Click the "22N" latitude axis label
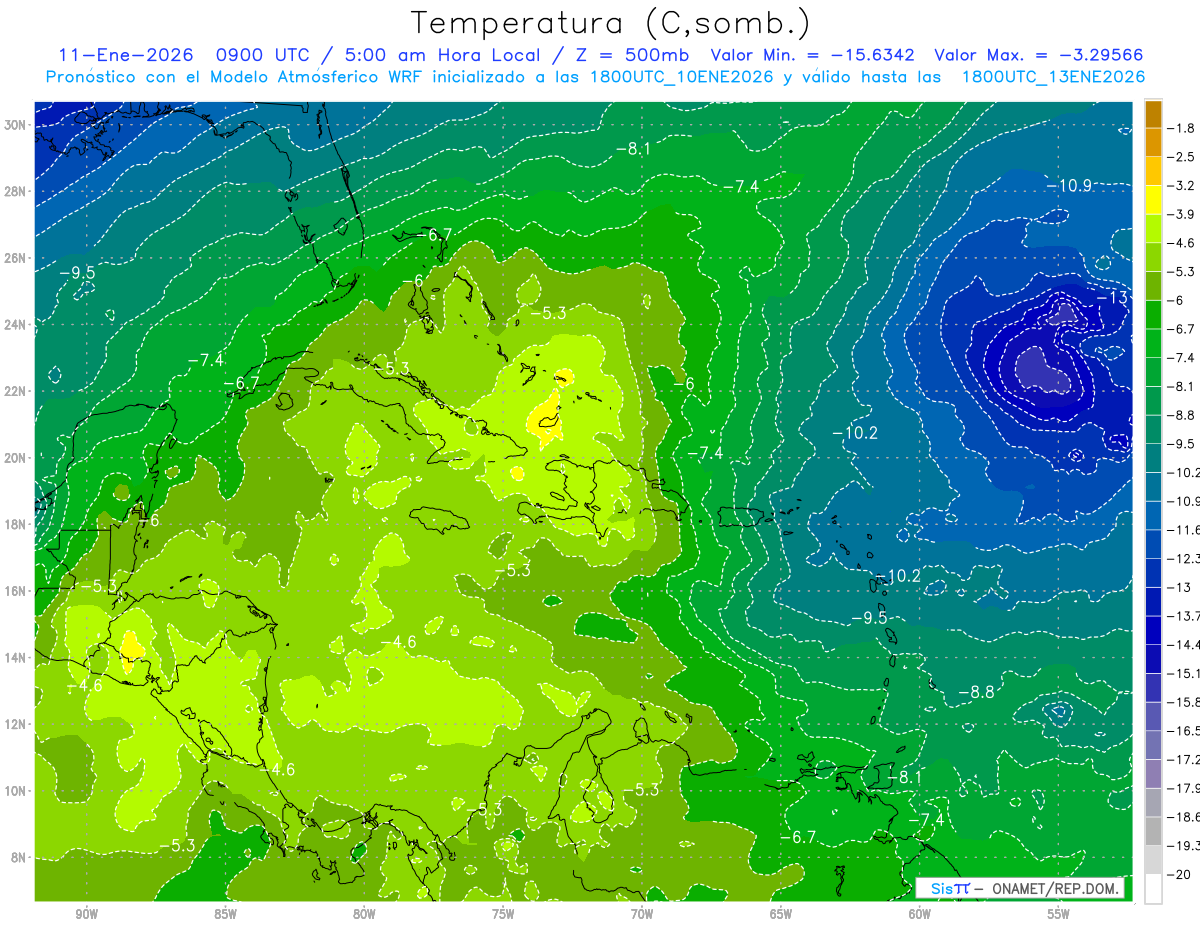1200x927 pixels. pos(16,391)
